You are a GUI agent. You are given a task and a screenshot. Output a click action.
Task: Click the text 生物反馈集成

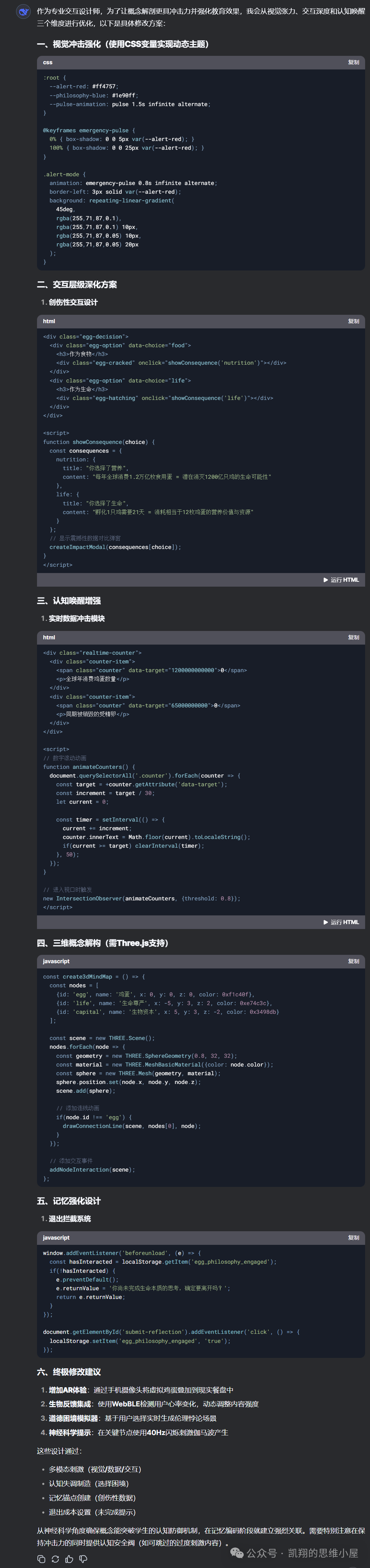click(70, 1404)
